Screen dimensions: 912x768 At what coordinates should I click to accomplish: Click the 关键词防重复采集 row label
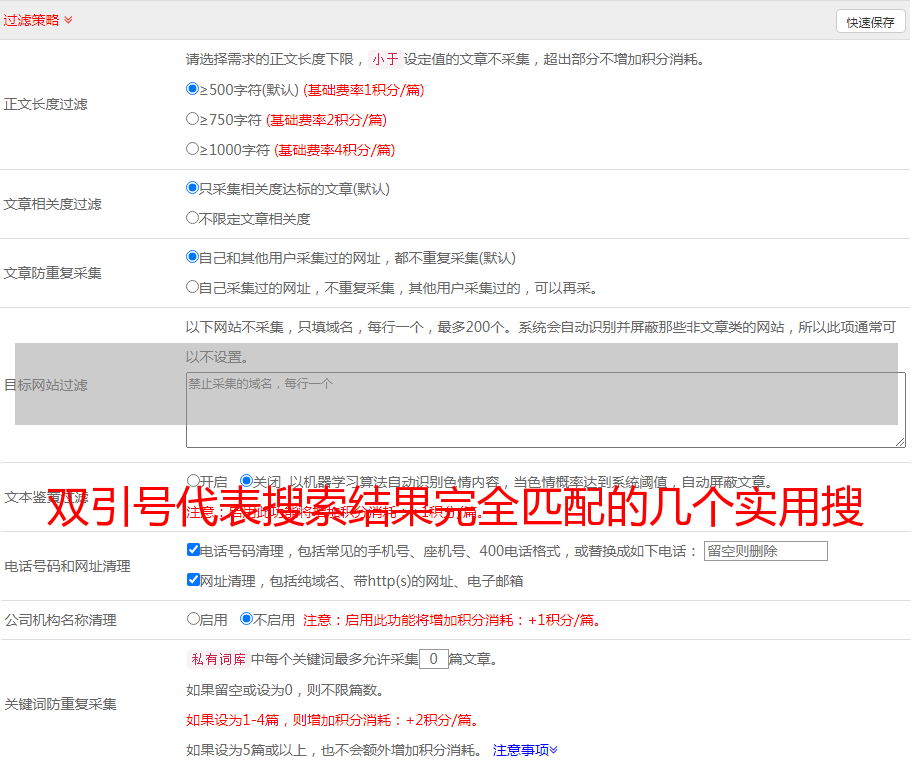[x=60, y=704]
